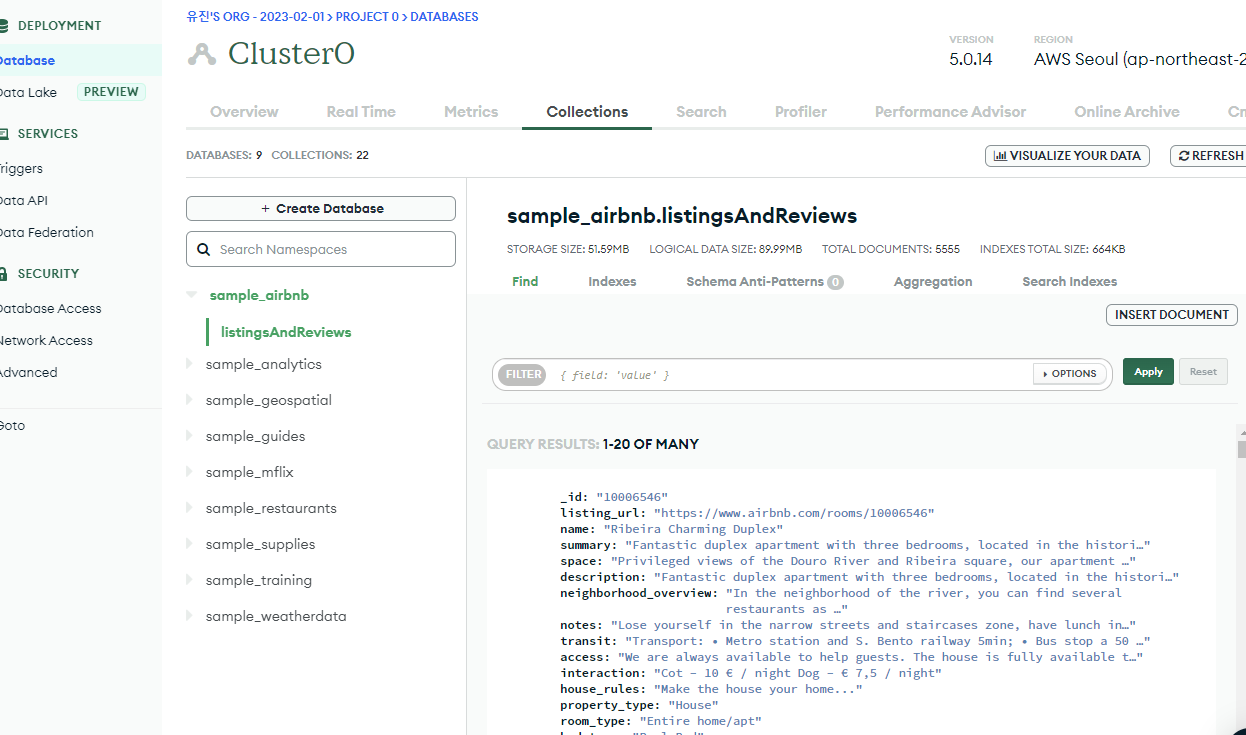The height and width of the screenshot is (735, 1246).
Task: Click the refresh arrows icon
Action: (x=1184, y=156)
